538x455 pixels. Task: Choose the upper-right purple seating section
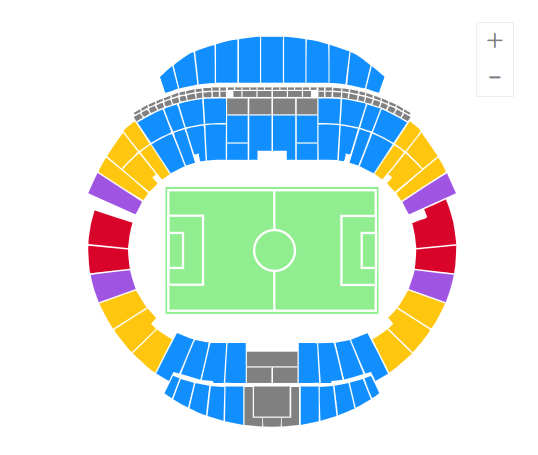[x=429, y=194]
